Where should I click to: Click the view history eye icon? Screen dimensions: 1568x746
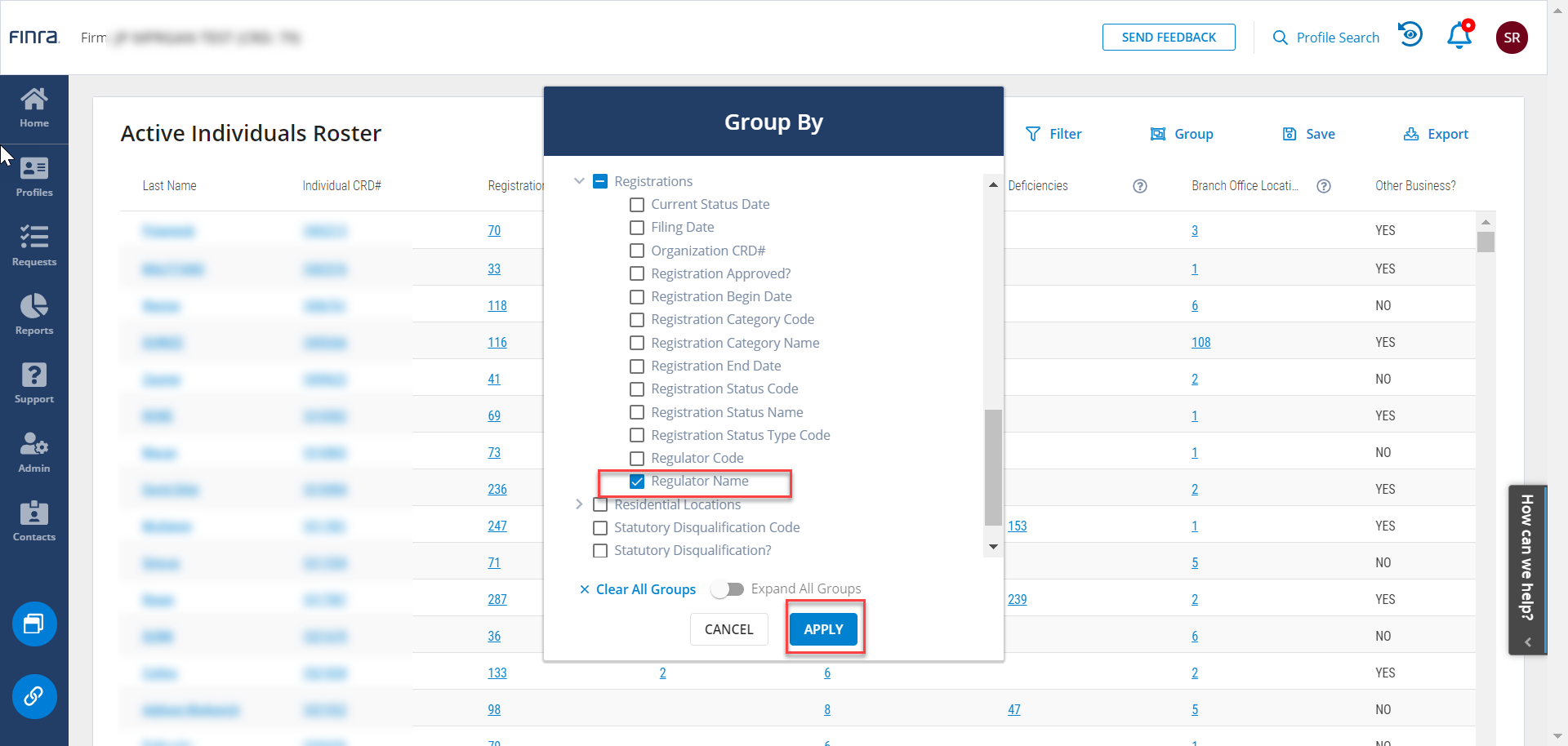(x=1410, y=35)
